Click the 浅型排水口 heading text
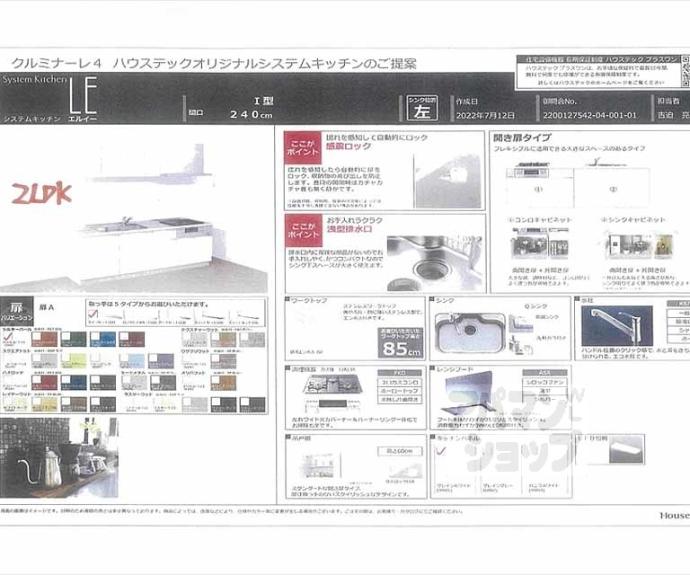The height and width of the screenshot is (575, 690). click(349, 229)
